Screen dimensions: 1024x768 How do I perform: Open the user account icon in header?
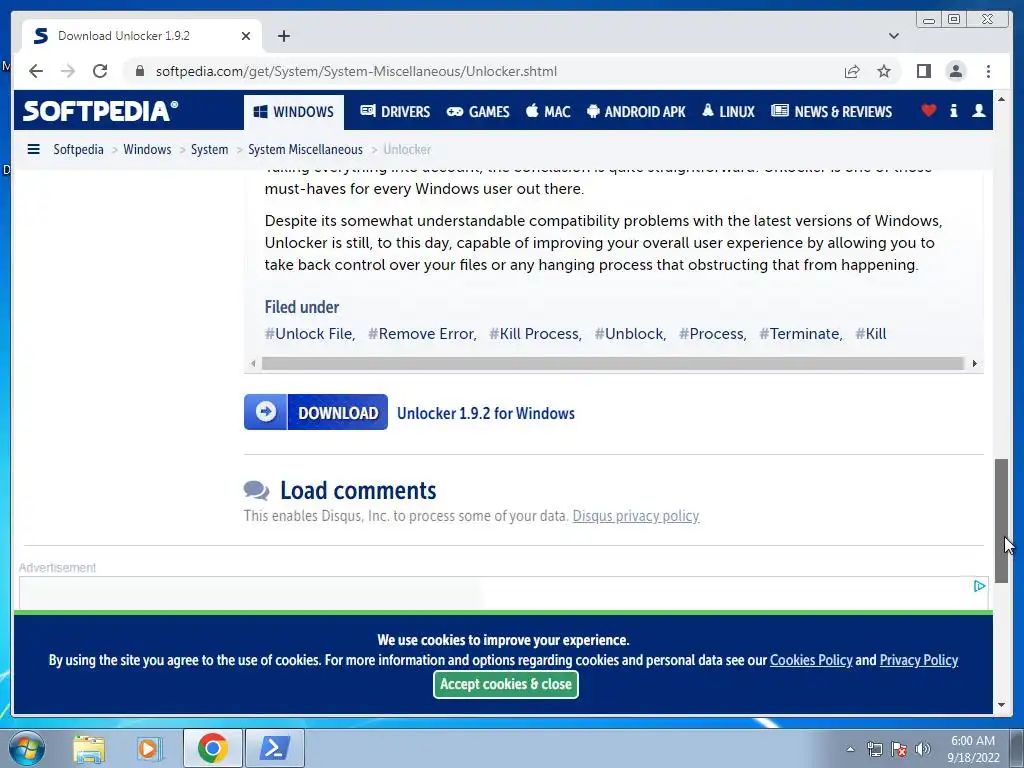tap(978, 111)
